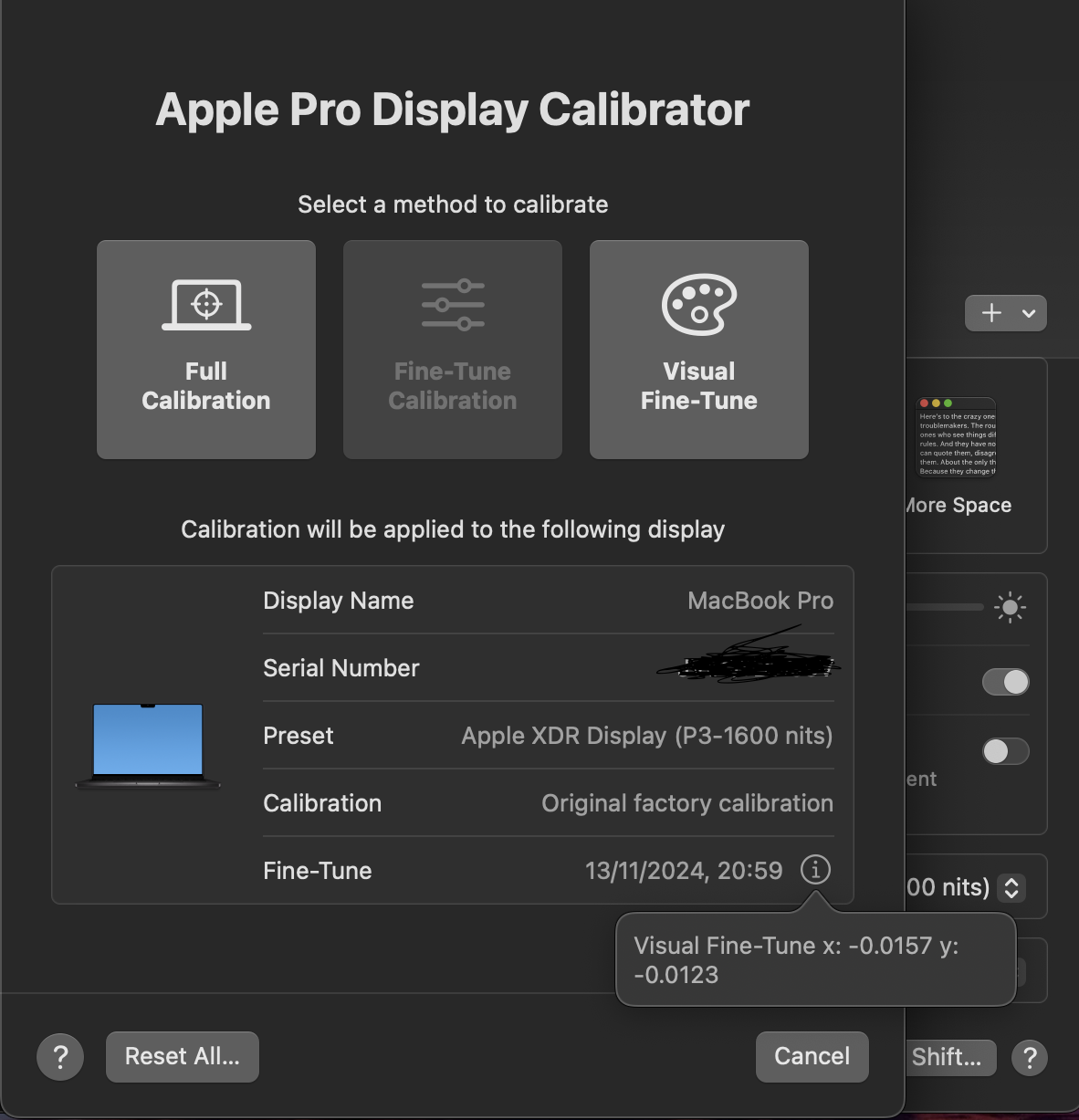Screen dimensions: 1079x1120
Task: Click the brightness sun icon
Action: (1010, 606)
